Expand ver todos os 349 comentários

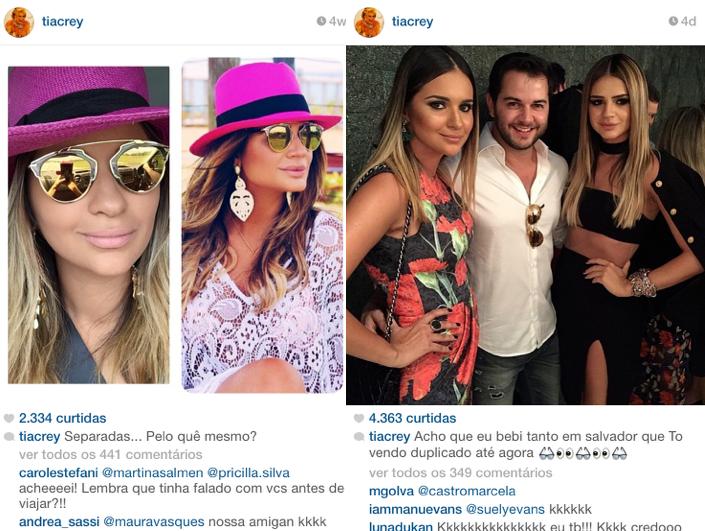[x=460, y=473]
